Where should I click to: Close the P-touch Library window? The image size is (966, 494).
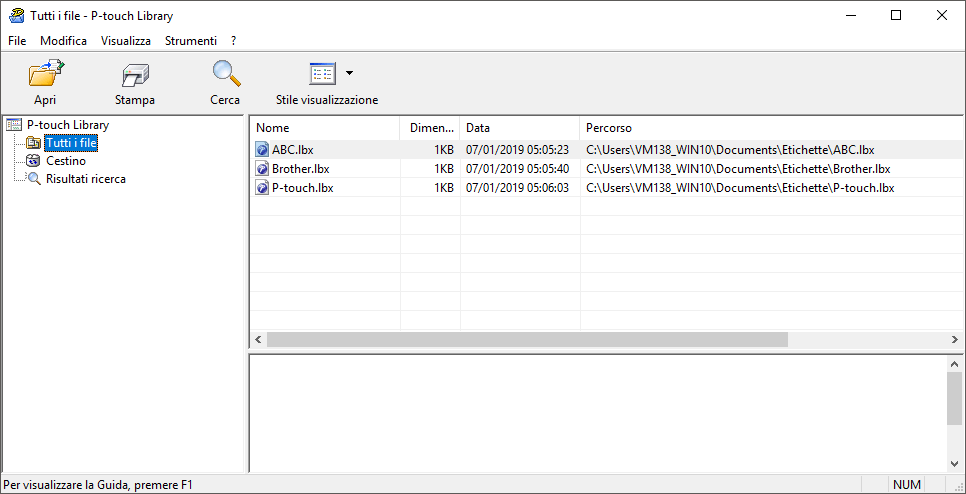941,15
